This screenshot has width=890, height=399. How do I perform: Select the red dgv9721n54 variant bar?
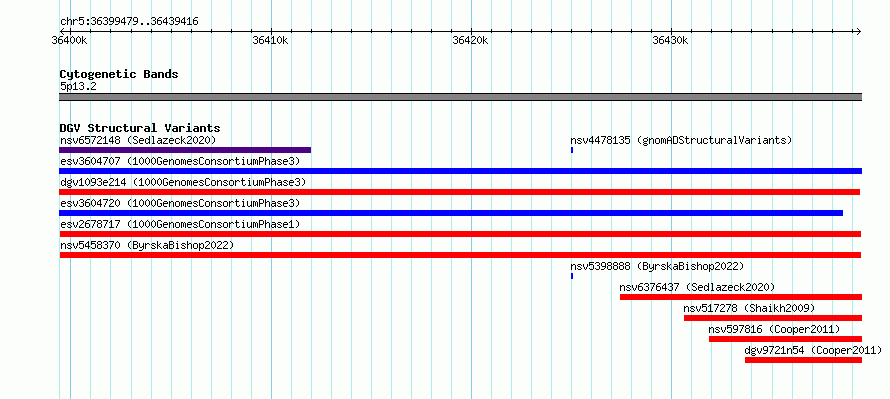pos(804,360)
